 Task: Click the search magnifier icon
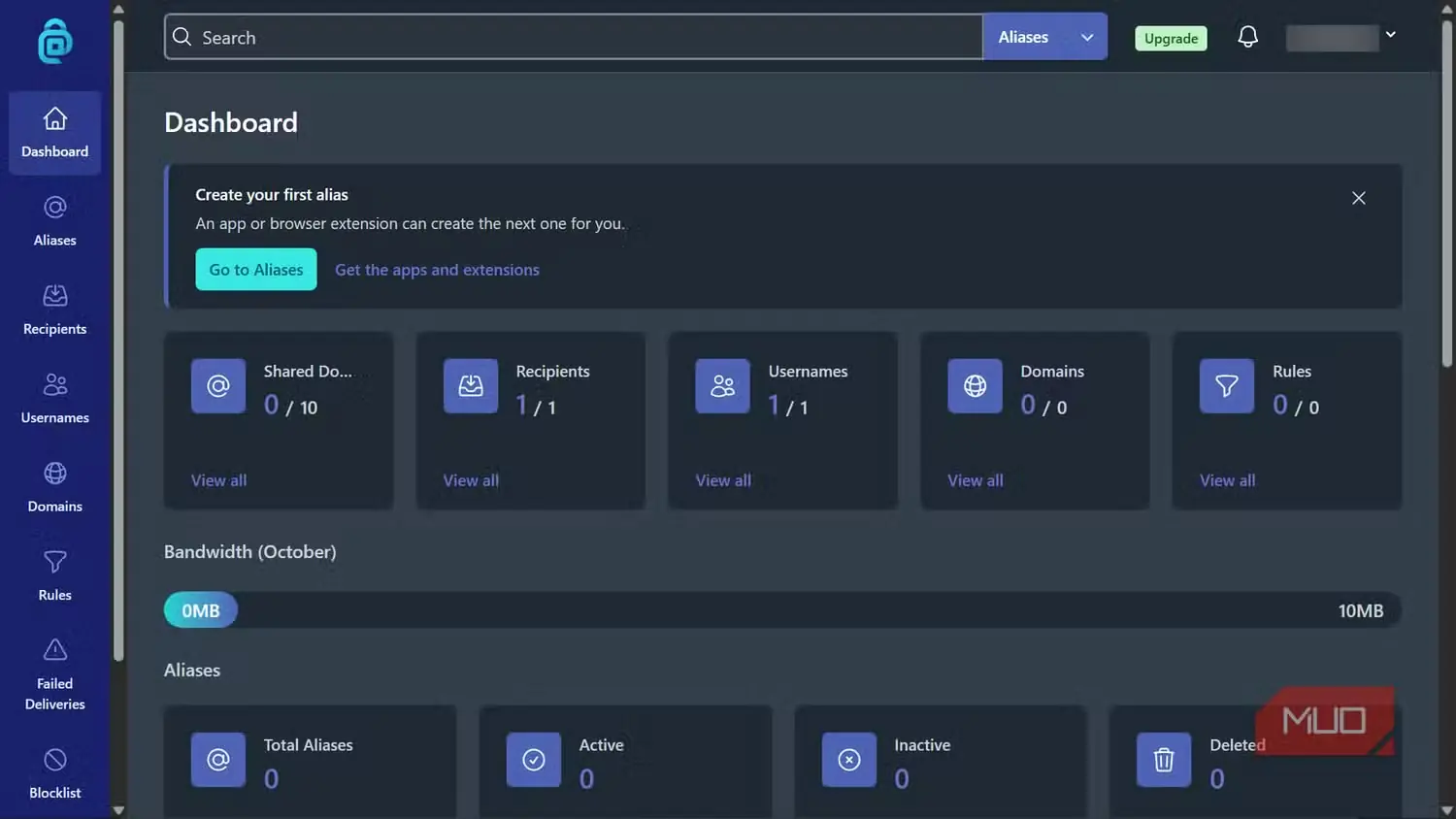coord(182,37)
